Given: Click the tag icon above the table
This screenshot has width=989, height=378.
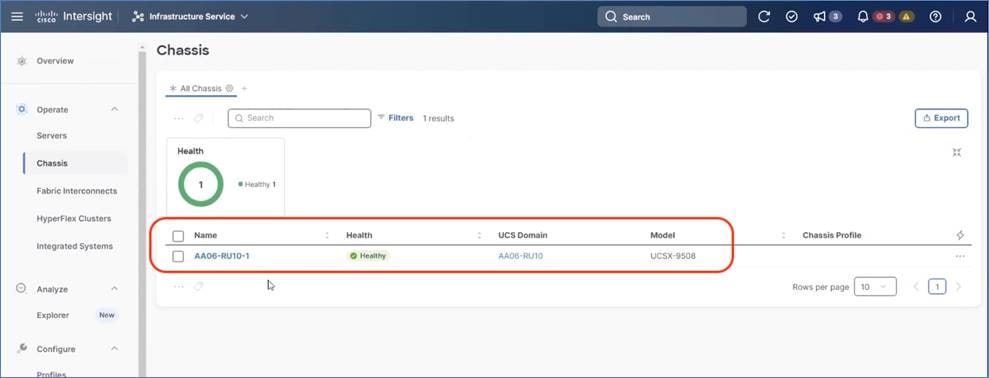Looking at the screenshot, I should [199, 118].
